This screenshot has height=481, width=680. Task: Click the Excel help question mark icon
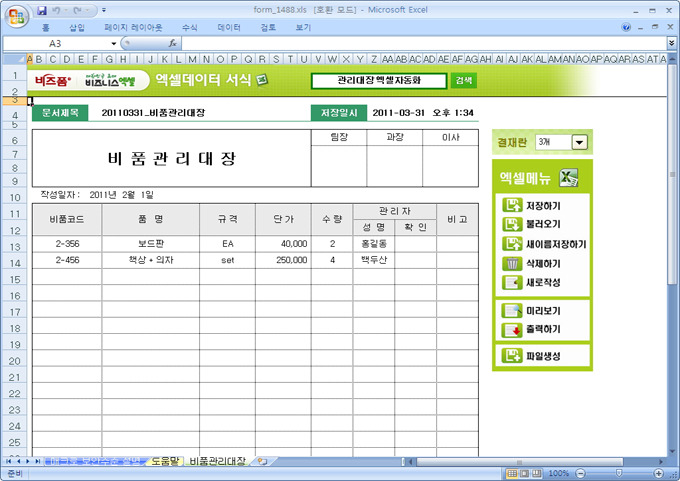pos(626,27)
